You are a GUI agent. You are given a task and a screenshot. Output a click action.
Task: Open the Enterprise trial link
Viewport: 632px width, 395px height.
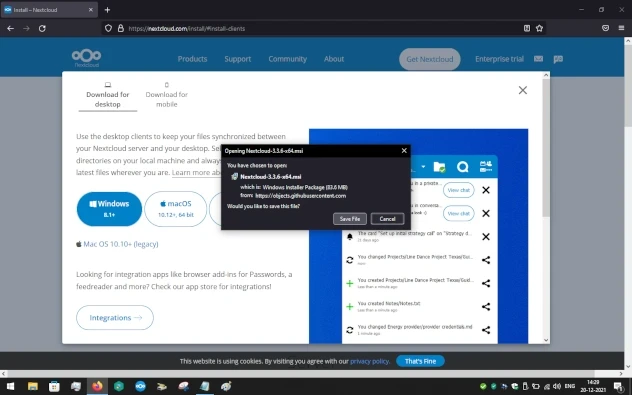(x=499, y=59)
